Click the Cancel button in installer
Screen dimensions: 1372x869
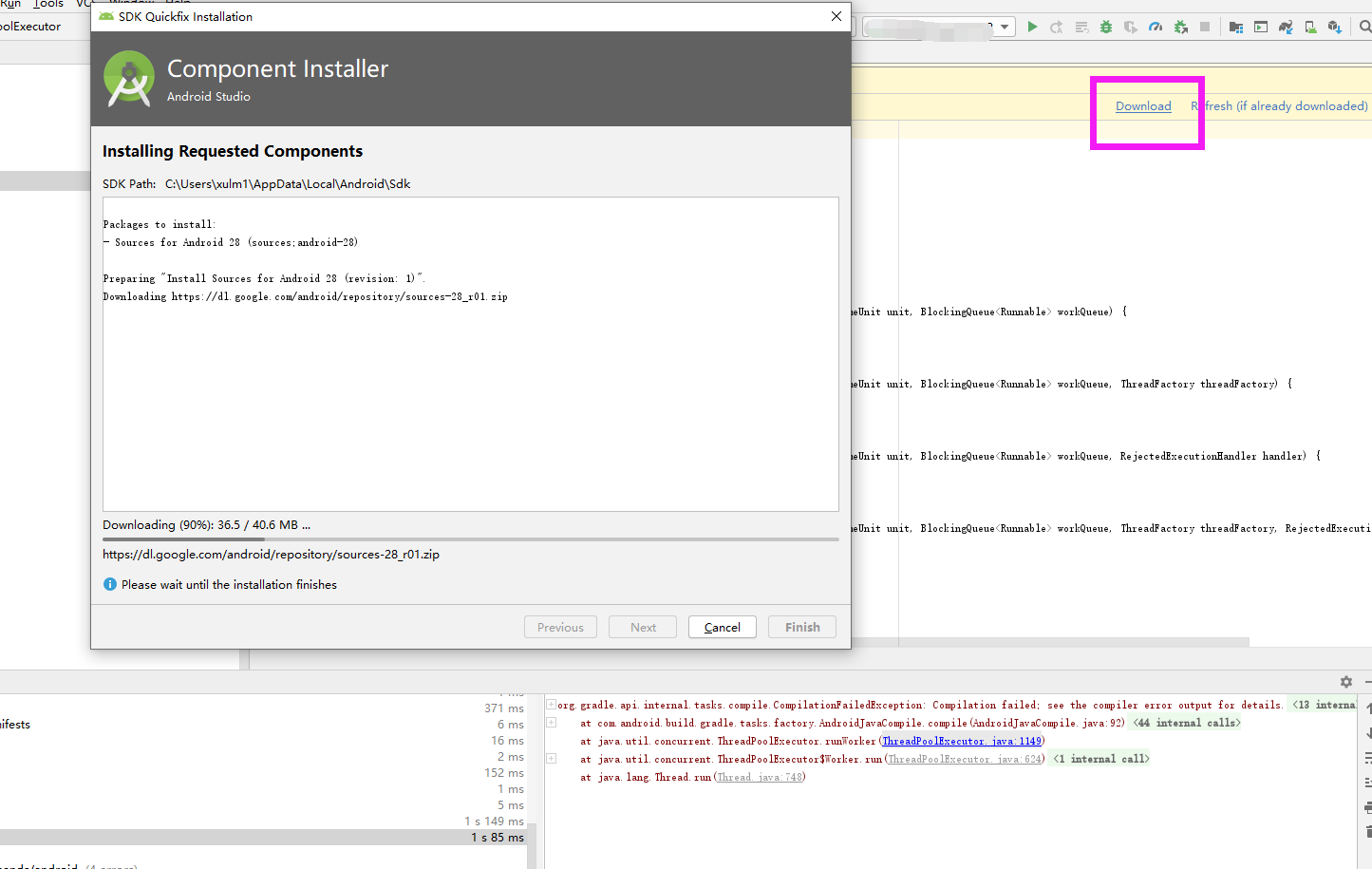click(723, 627)
